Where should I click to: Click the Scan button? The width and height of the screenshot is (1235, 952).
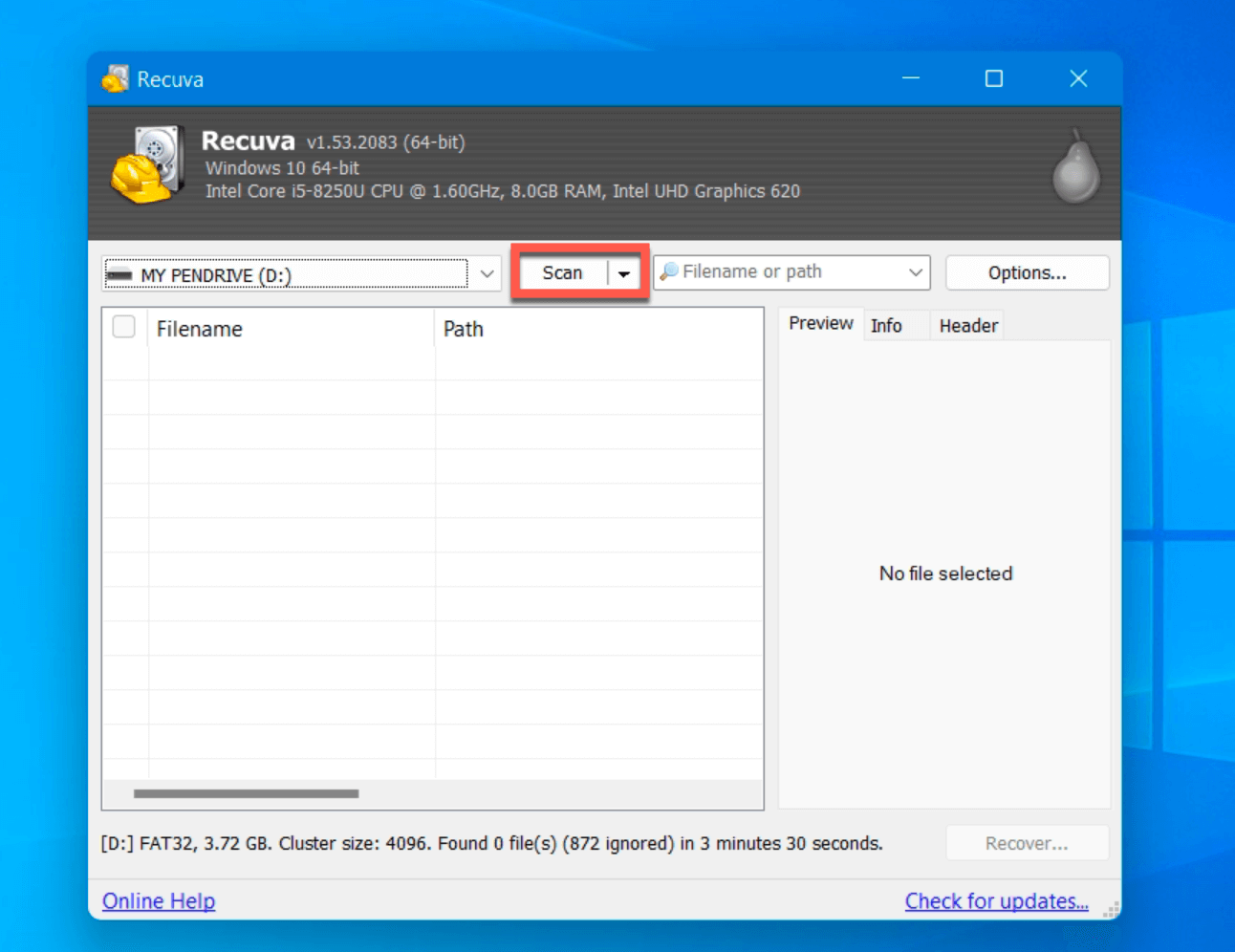(563, 273)
